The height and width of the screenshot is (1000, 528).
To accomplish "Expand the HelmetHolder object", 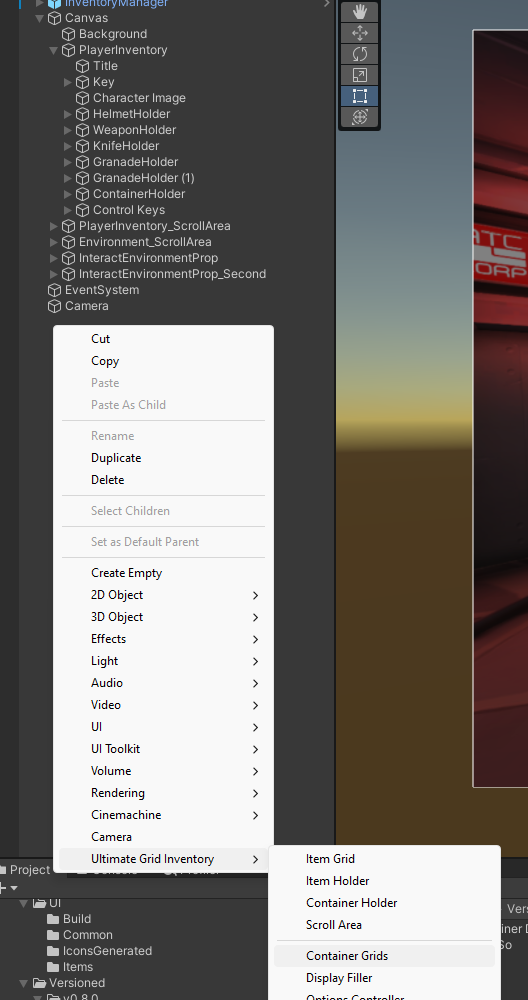I will [68, 114].
